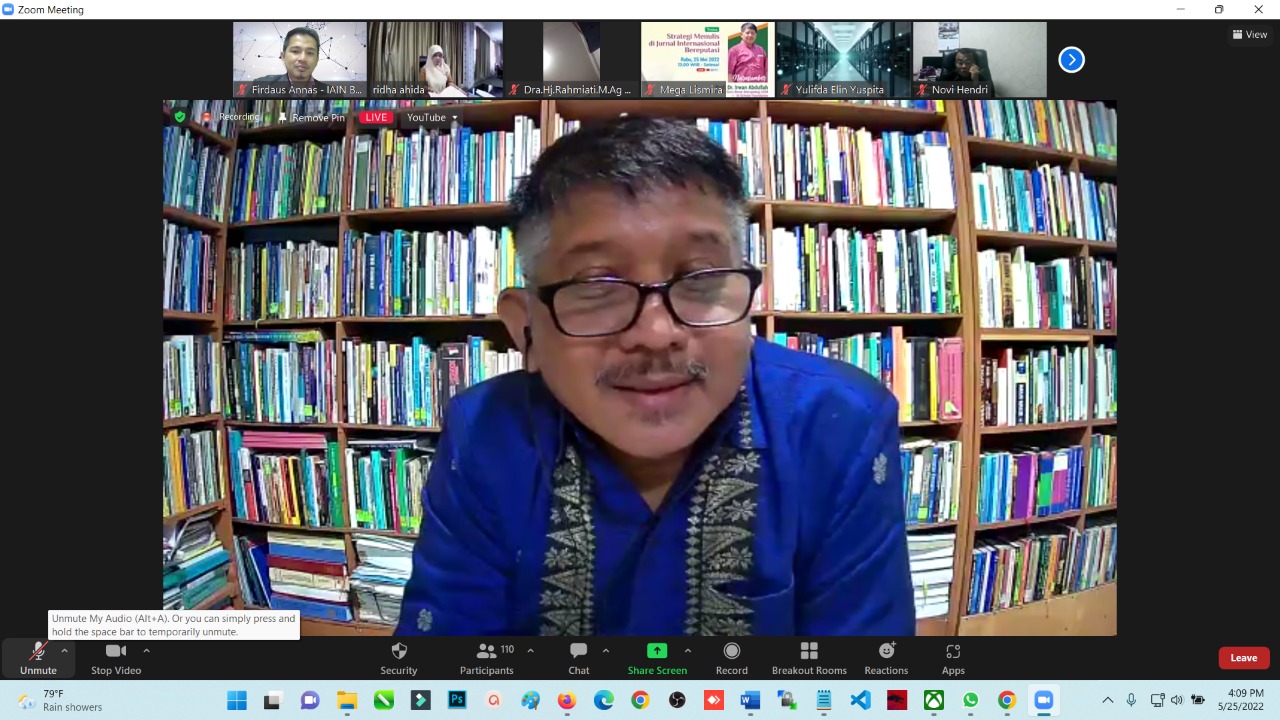This screenshot has width=1280, height=720.
Task: Open Breakout Rooms
Action: point(809,657)
